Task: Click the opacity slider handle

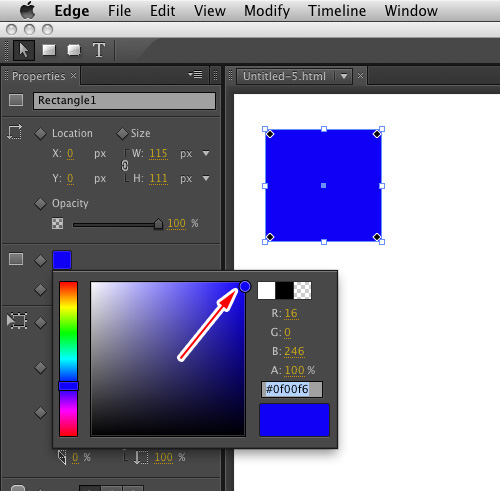Action: (x=158, y=224)
